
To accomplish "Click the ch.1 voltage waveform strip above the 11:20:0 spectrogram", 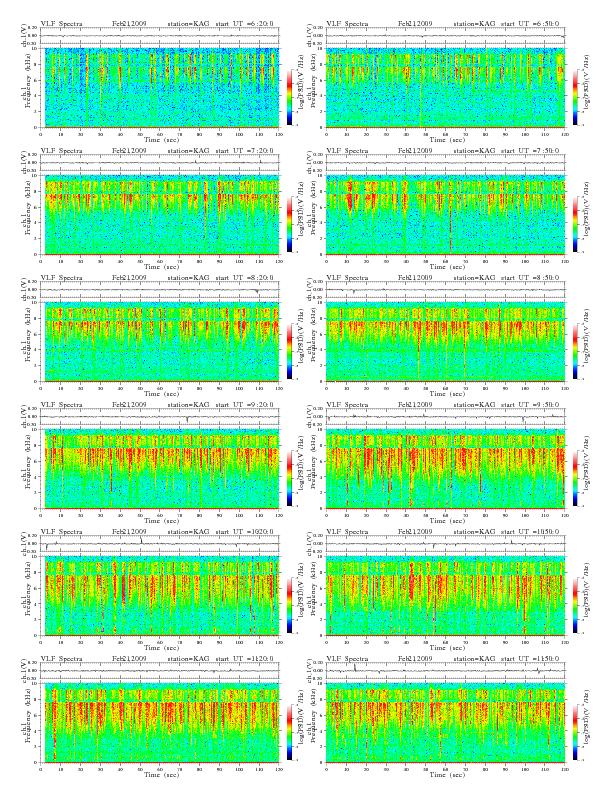I will coord(160,671).
